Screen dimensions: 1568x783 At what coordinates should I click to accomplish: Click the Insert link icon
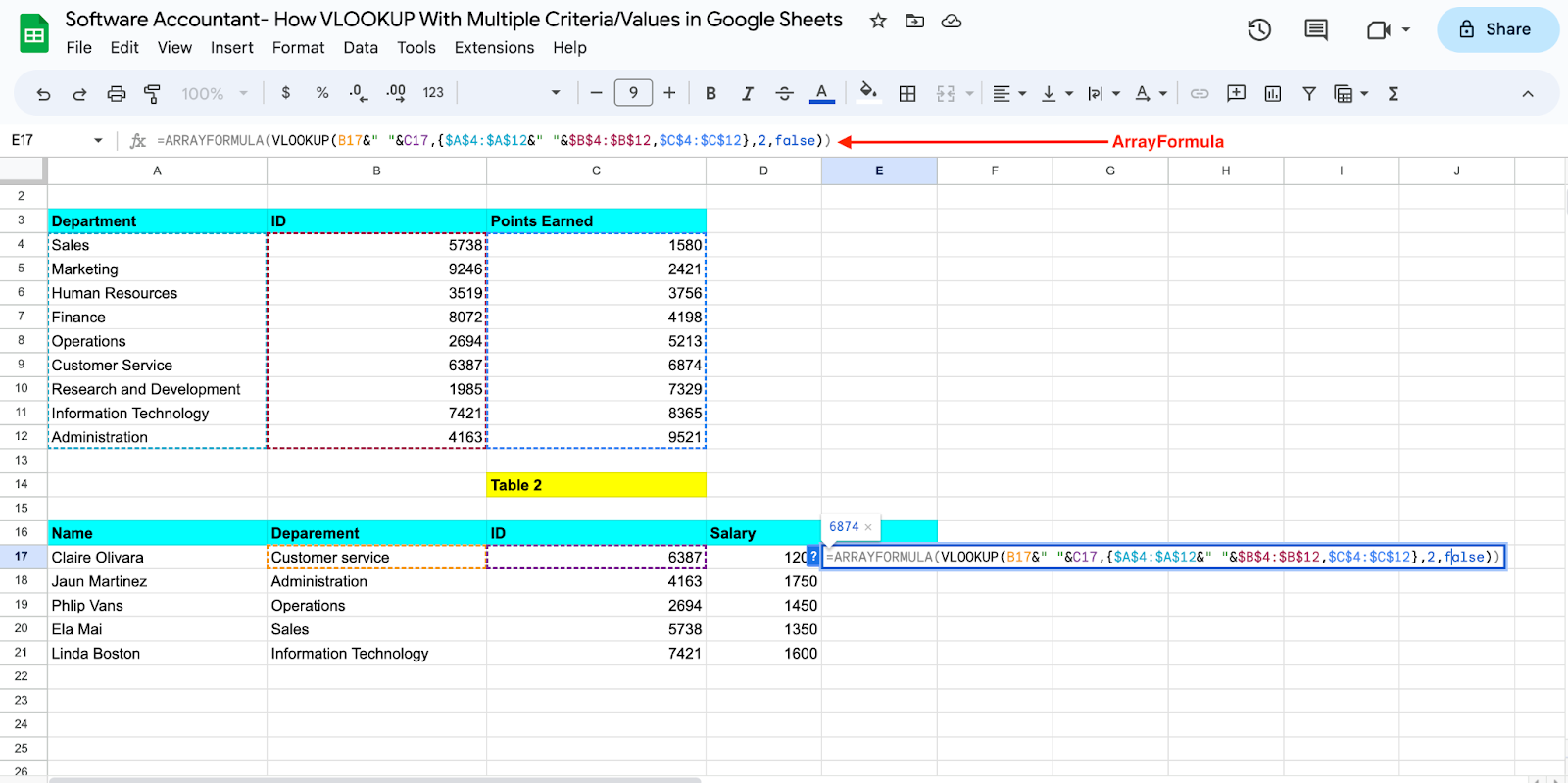pyautogui.click(x=1199, y=93)
